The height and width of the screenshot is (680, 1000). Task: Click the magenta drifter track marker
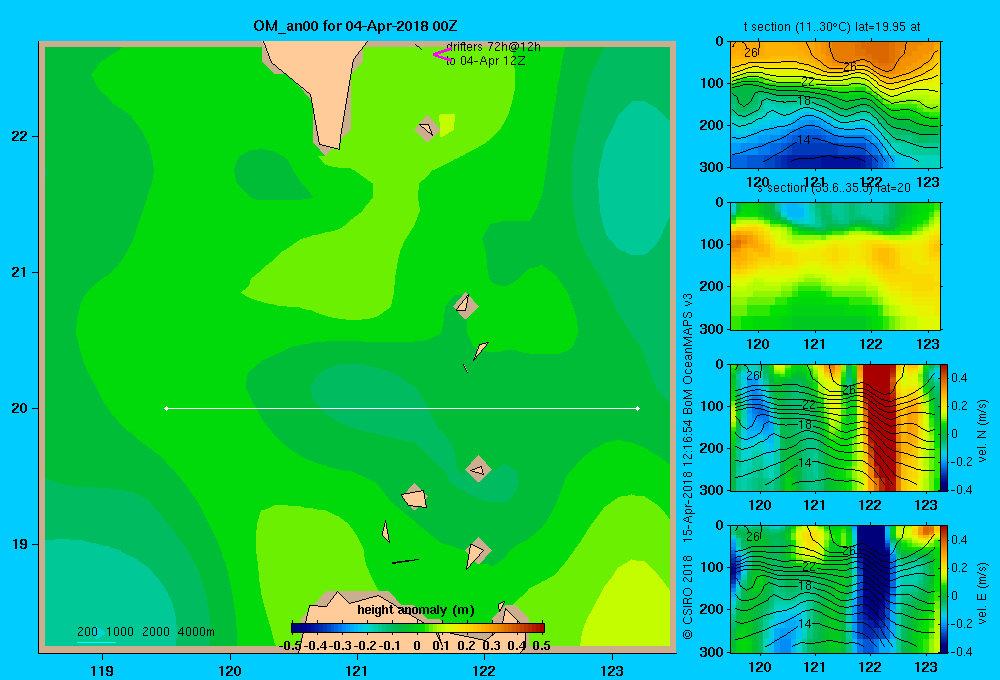442,55
